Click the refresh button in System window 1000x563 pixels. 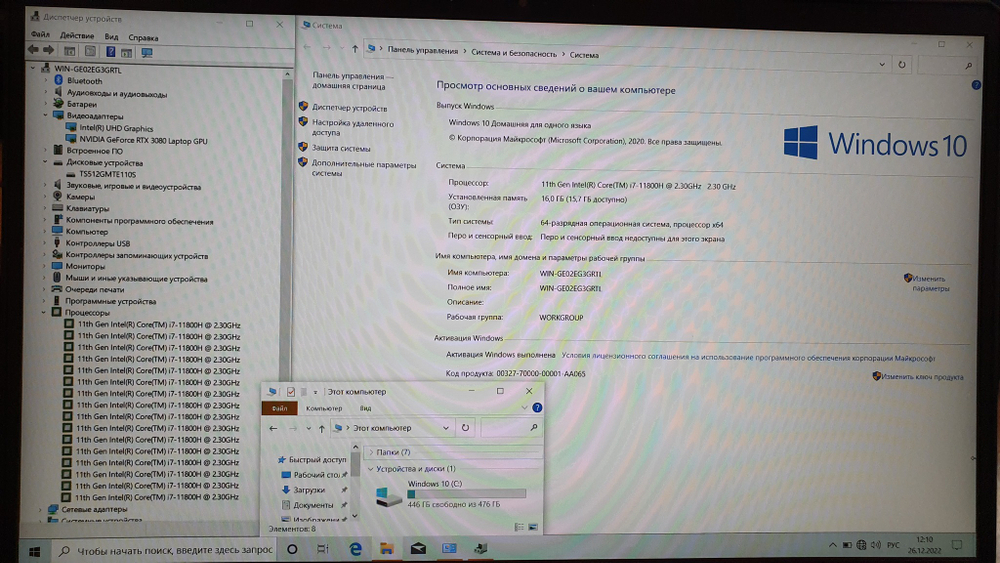click(x=902, y=64)
